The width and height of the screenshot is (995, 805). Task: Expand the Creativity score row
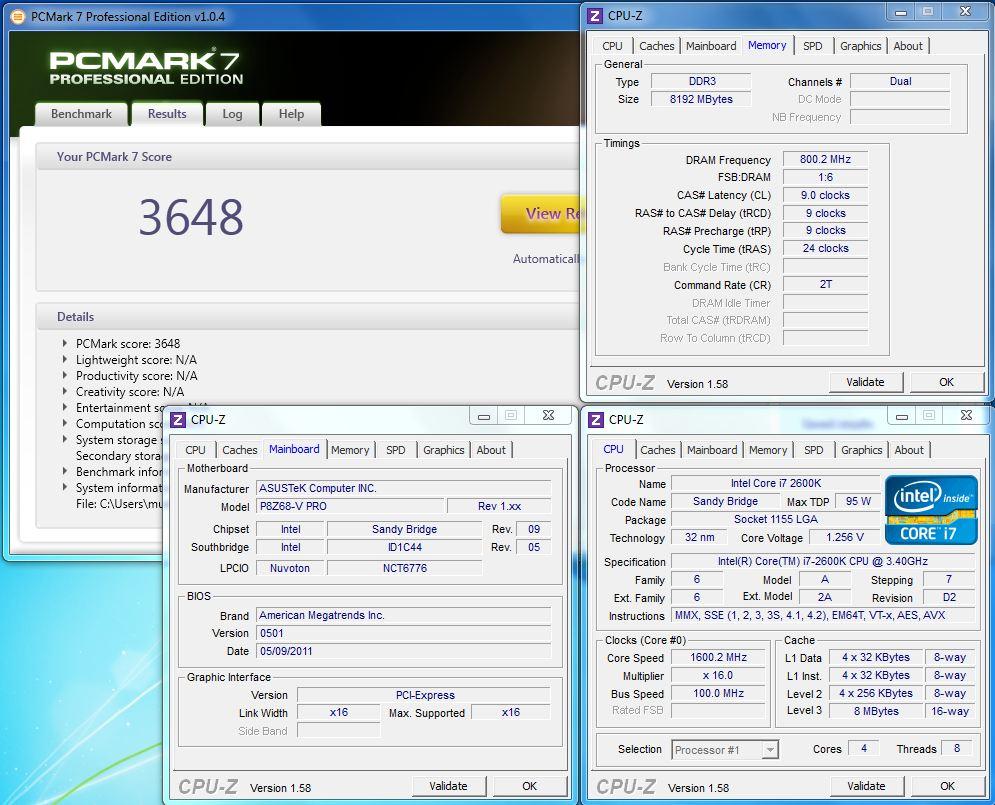coord(65,391)
